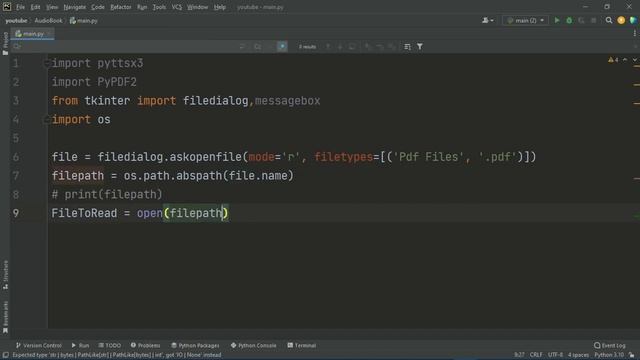
Task: Open the Terminal tool window
Action: [x=302, y=345]
